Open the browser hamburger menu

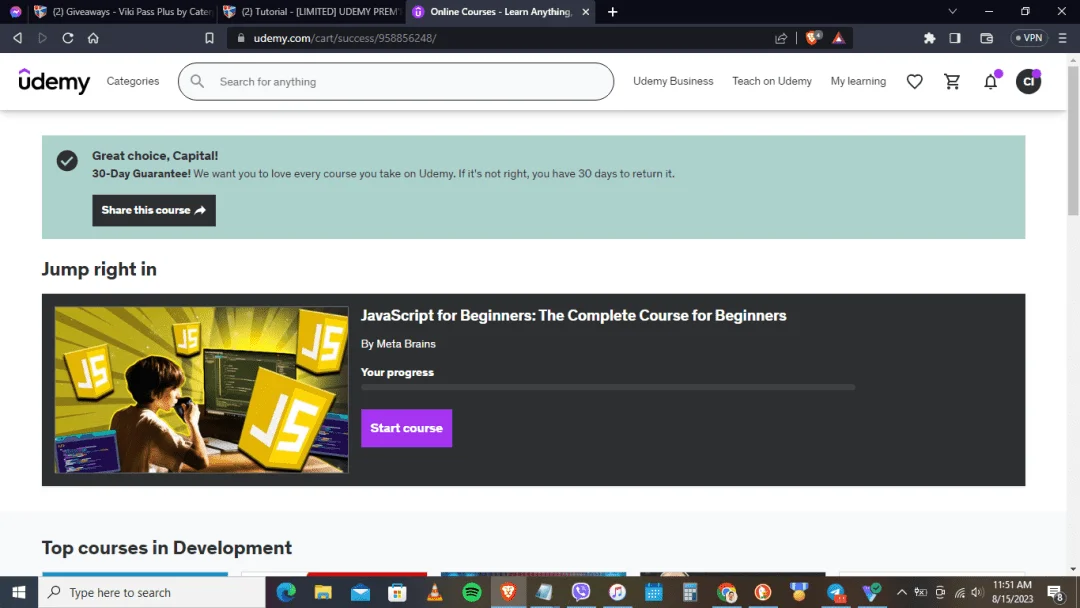[x=1062, y=38]
